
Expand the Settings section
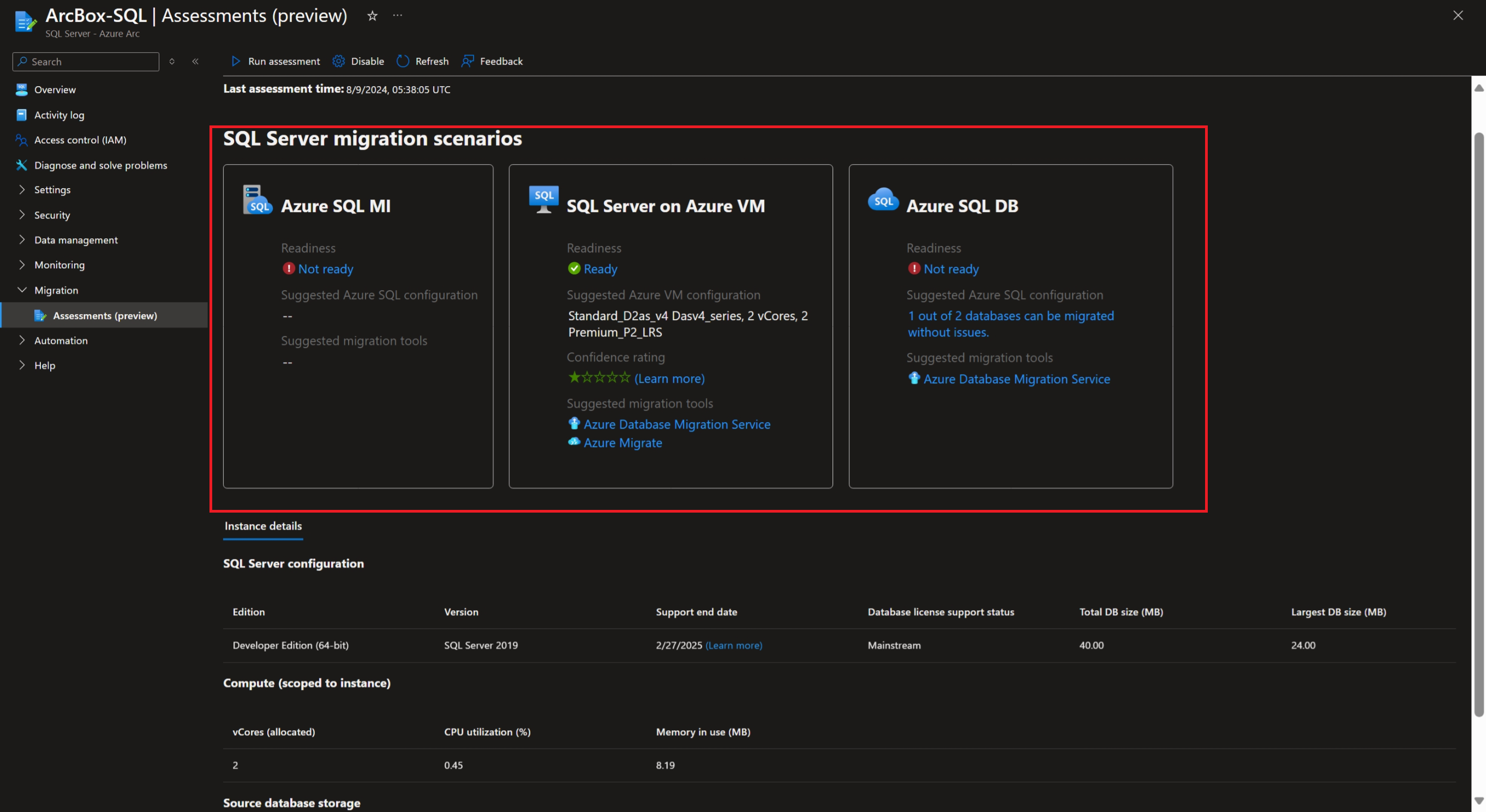(x=52, y=190)
